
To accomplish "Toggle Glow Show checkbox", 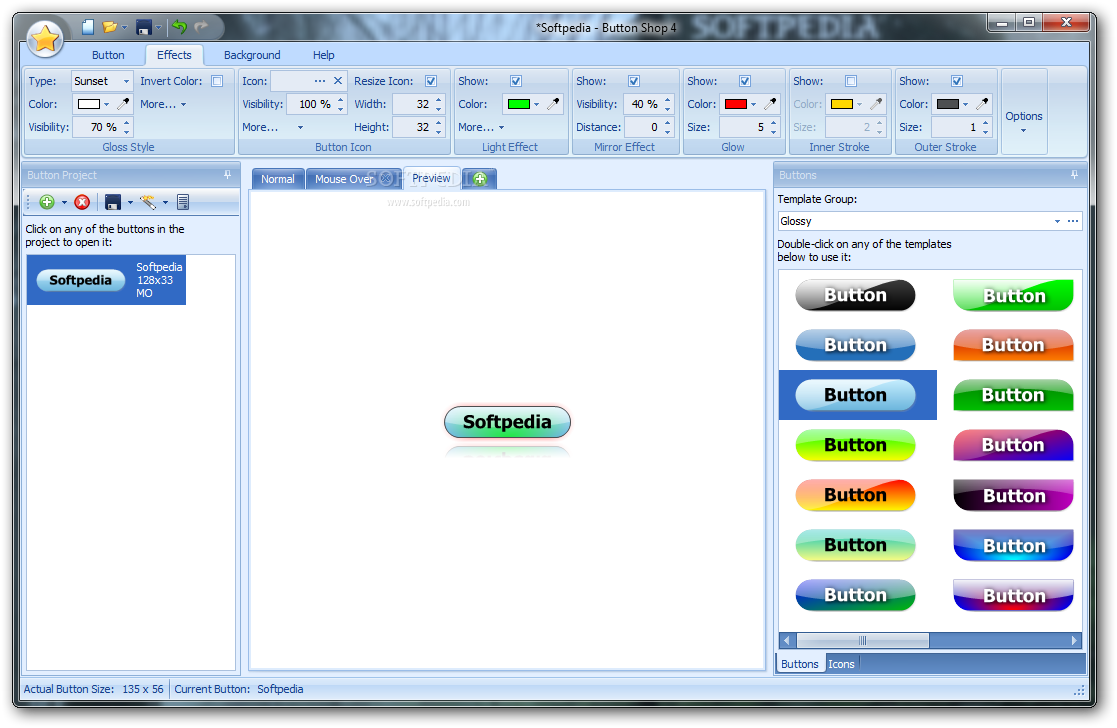I will [x=744, y=81].
